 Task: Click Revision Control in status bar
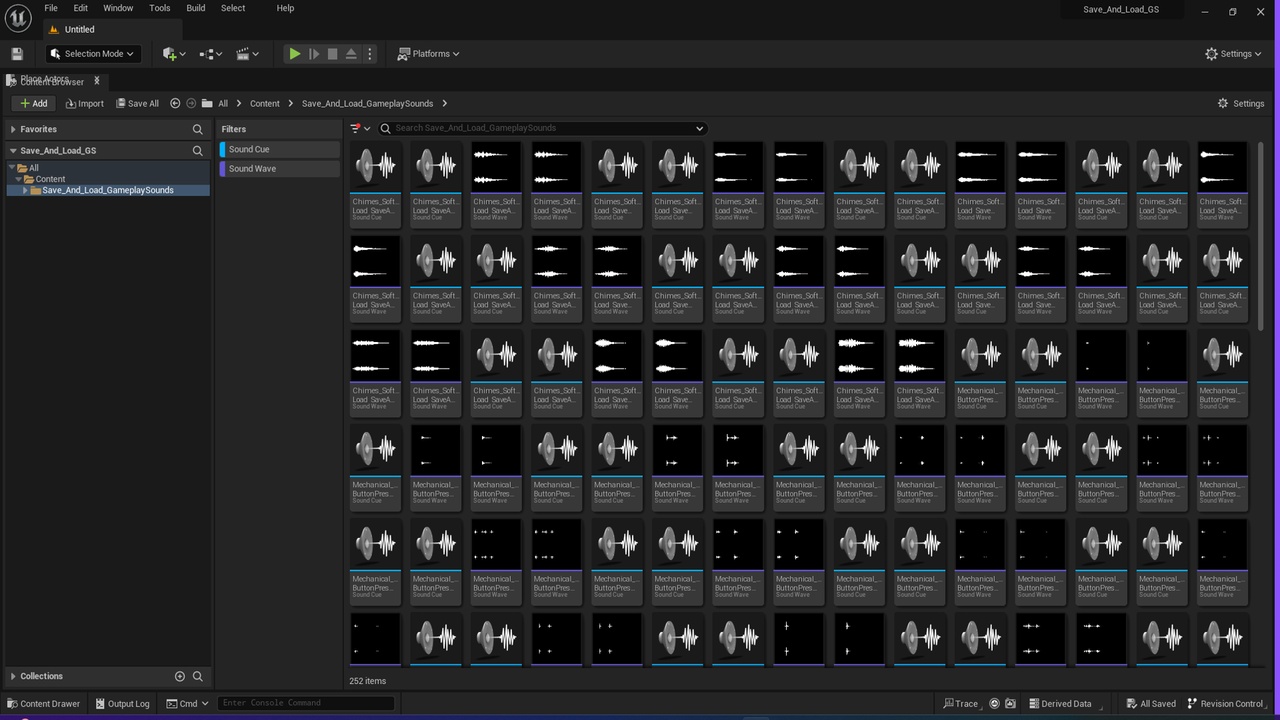click(x=1225, y=703)
